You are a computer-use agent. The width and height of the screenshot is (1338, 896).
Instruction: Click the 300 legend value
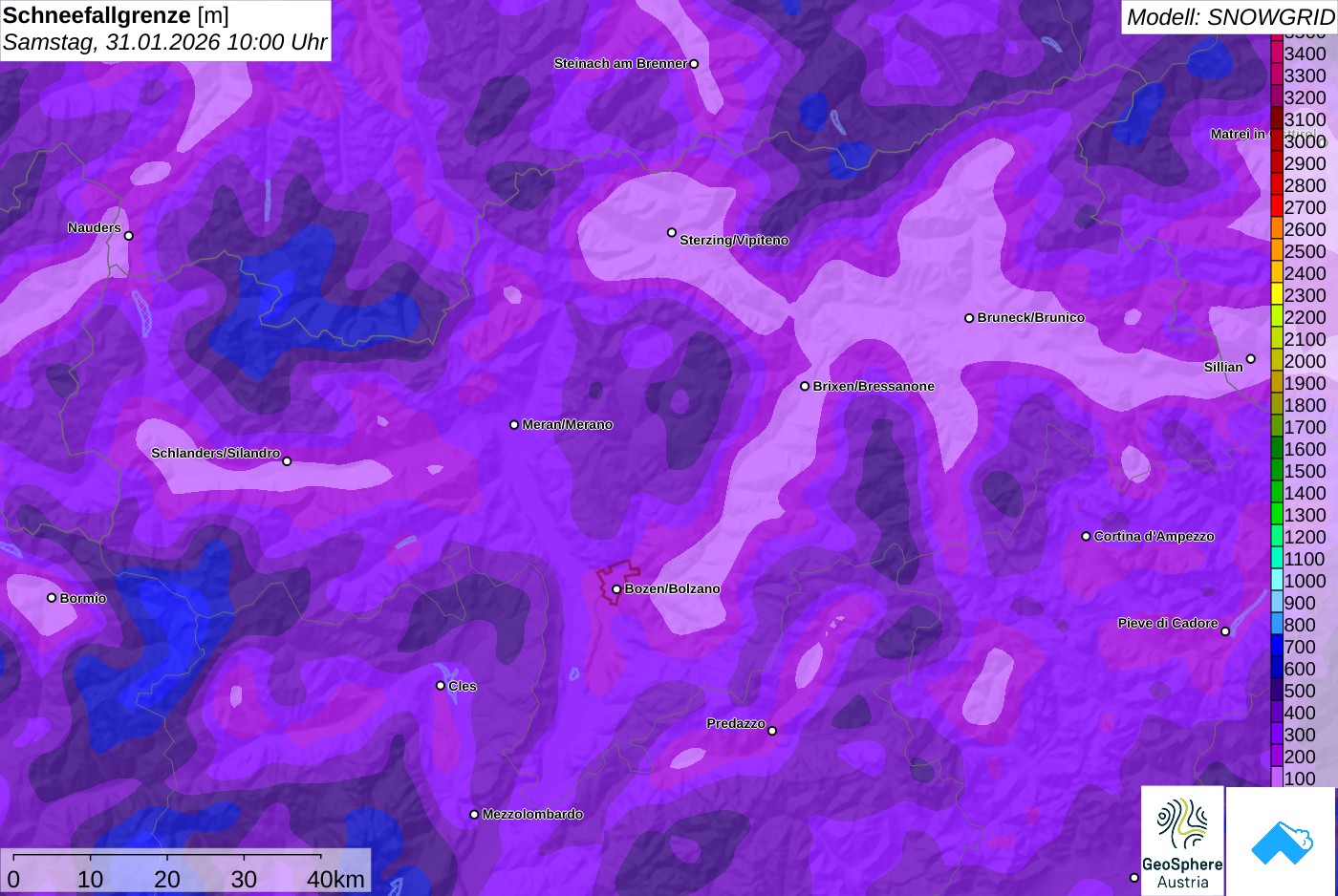pos(1300,736)
